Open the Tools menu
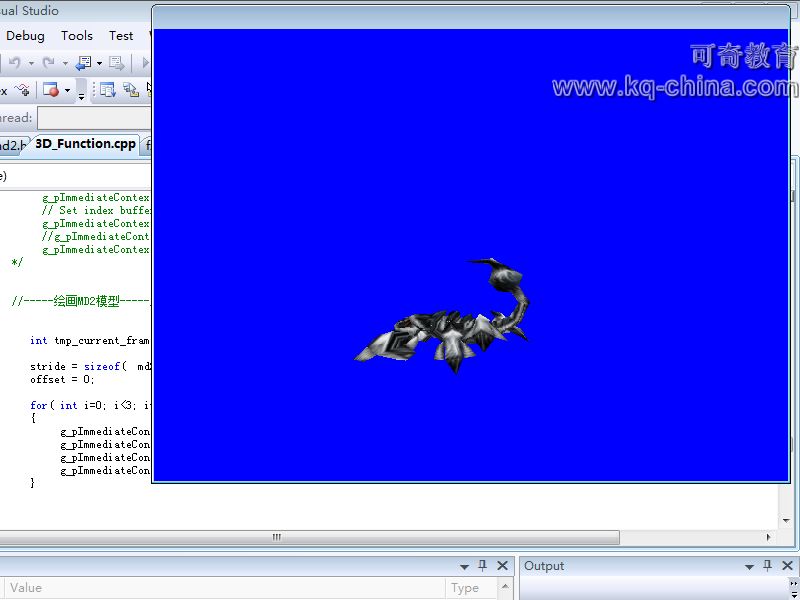Screen dimensions: 800x600 click(77, 35)
